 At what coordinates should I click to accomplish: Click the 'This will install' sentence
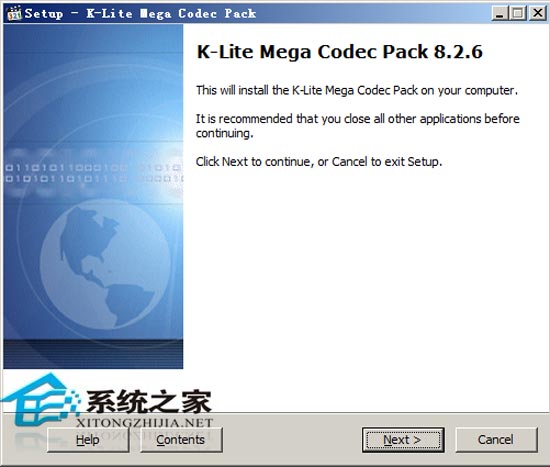(357, 91)
